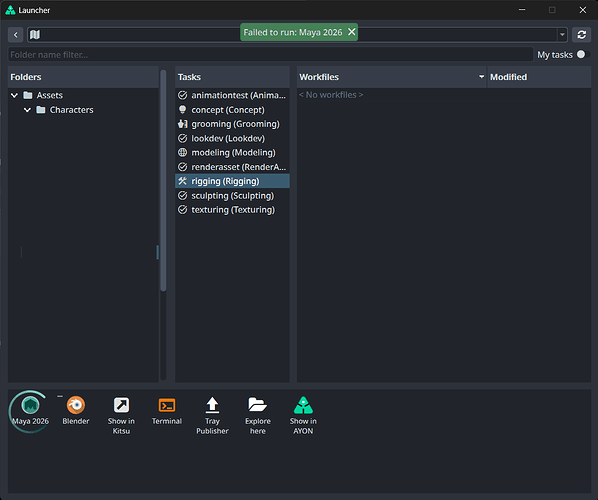The image size is (598, 500).
Task: Click Explore here folder icon
Action: coord(257,405)
